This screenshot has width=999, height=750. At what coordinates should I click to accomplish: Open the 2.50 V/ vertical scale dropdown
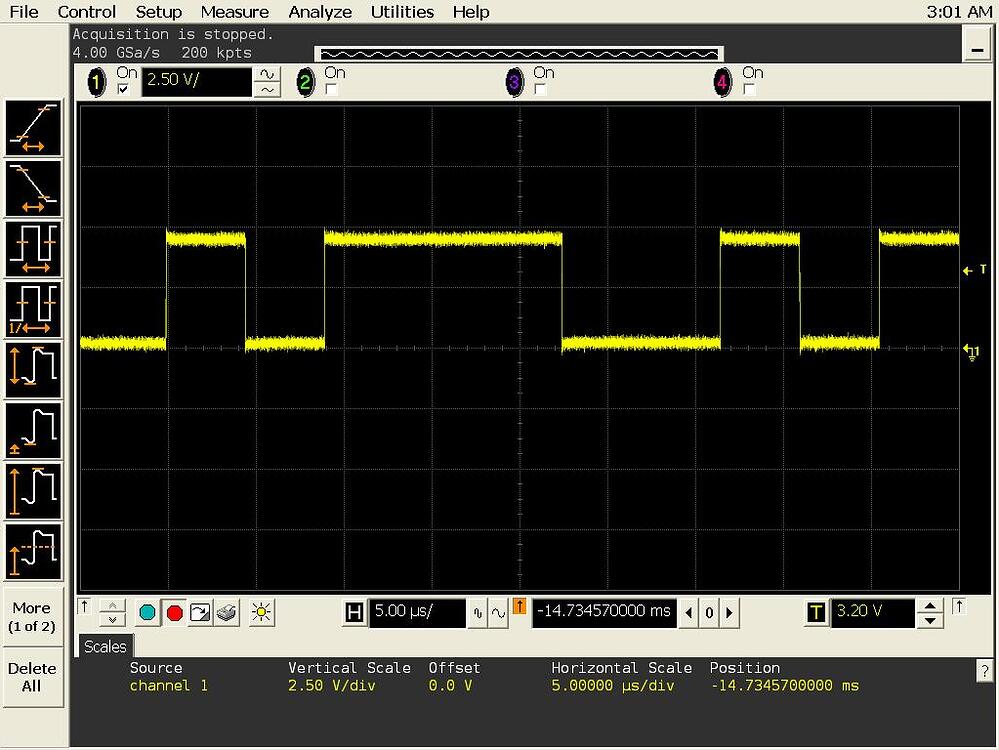(x=196, y=82)
